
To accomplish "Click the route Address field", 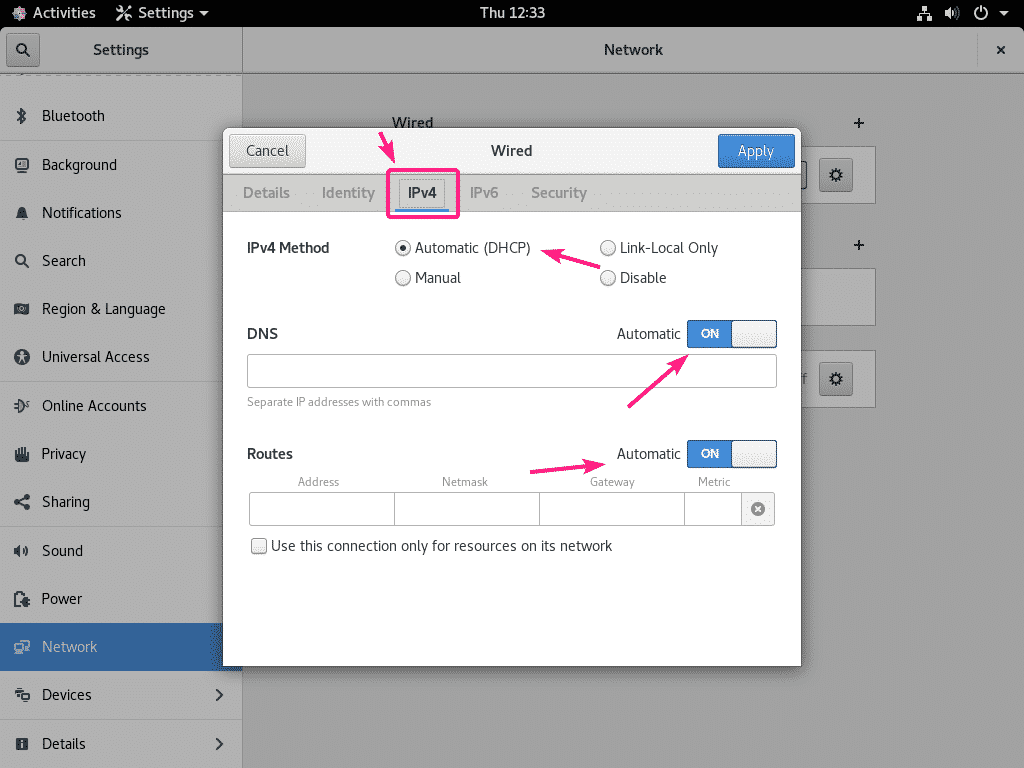I will pyautogui.click(x=322, y=509).
